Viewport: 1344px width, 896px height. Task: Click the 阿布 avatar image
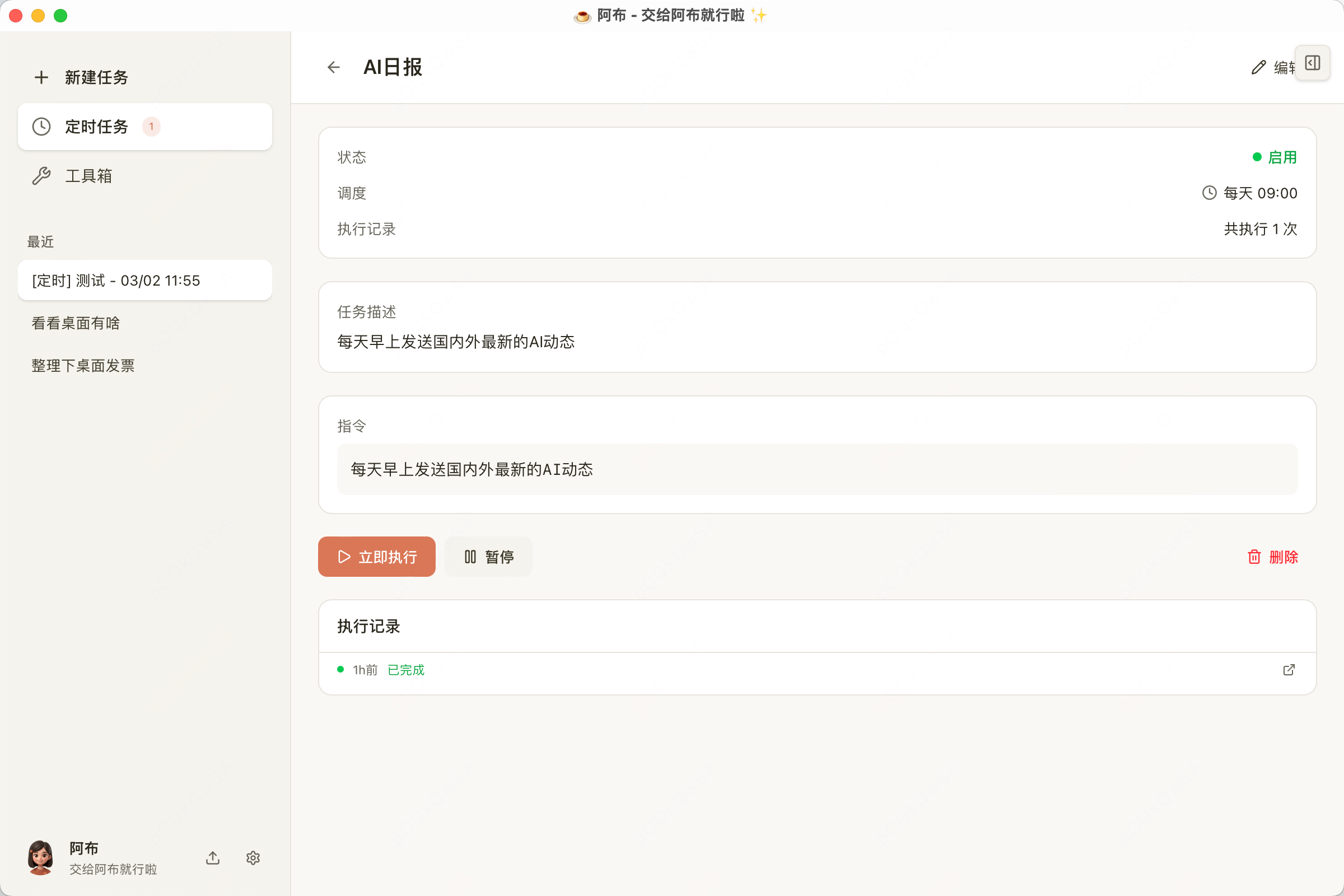point(40,857)
